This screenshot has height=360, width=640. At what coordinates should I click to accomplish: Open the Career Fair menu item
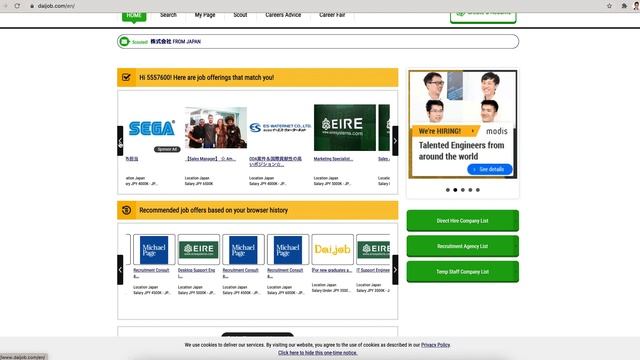[x=332, y=15]
